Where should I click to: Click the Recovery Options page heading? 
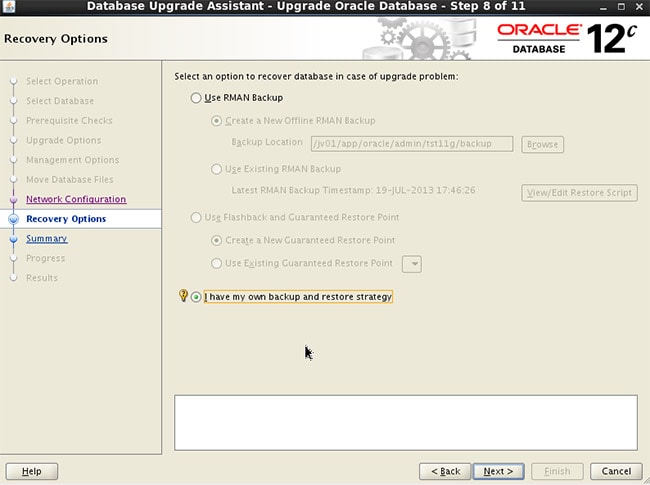56,39
